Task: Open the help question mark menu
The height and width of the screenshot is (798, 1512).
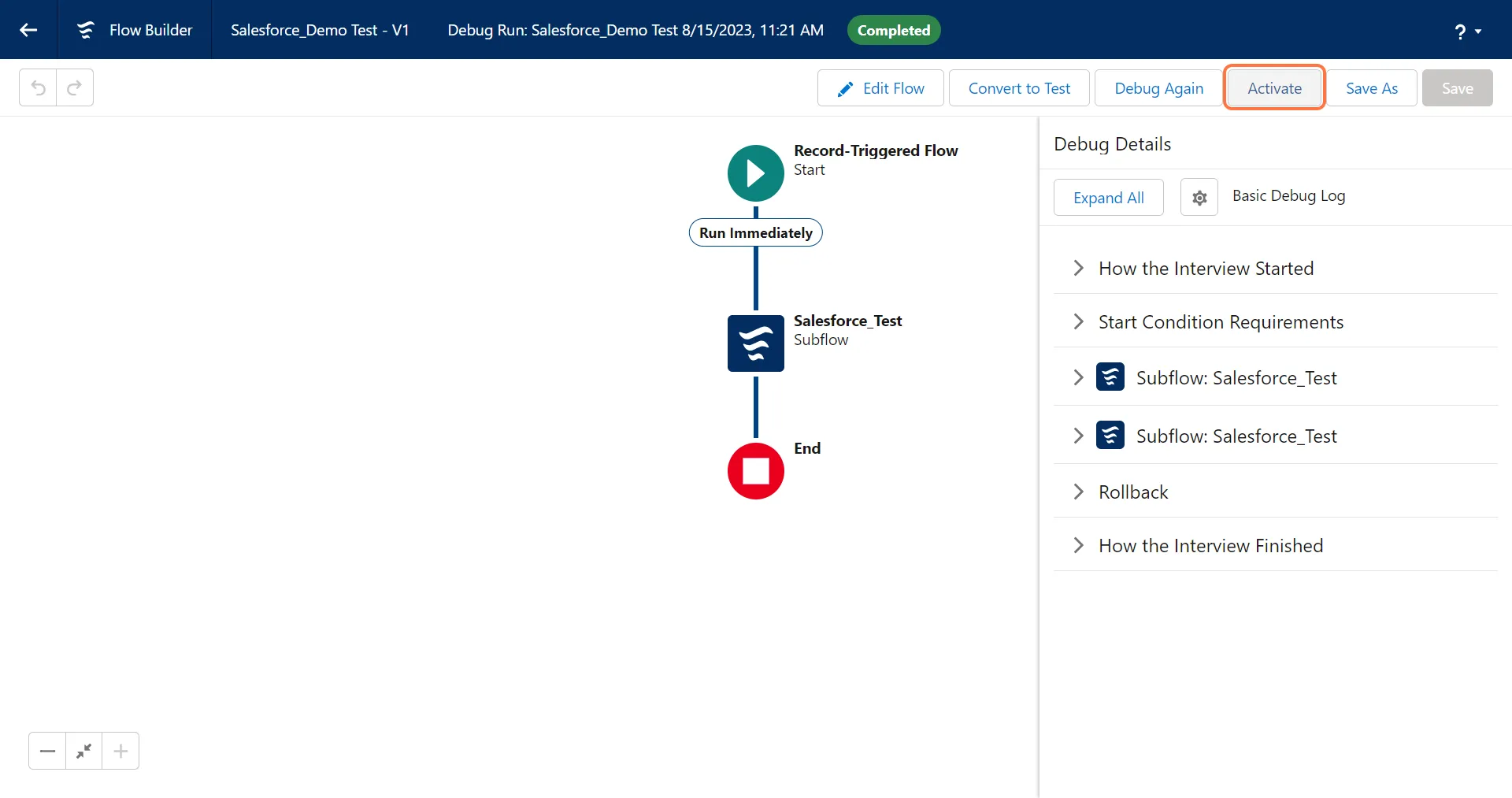Action: pyautogui.click(x=1466, y=31)
